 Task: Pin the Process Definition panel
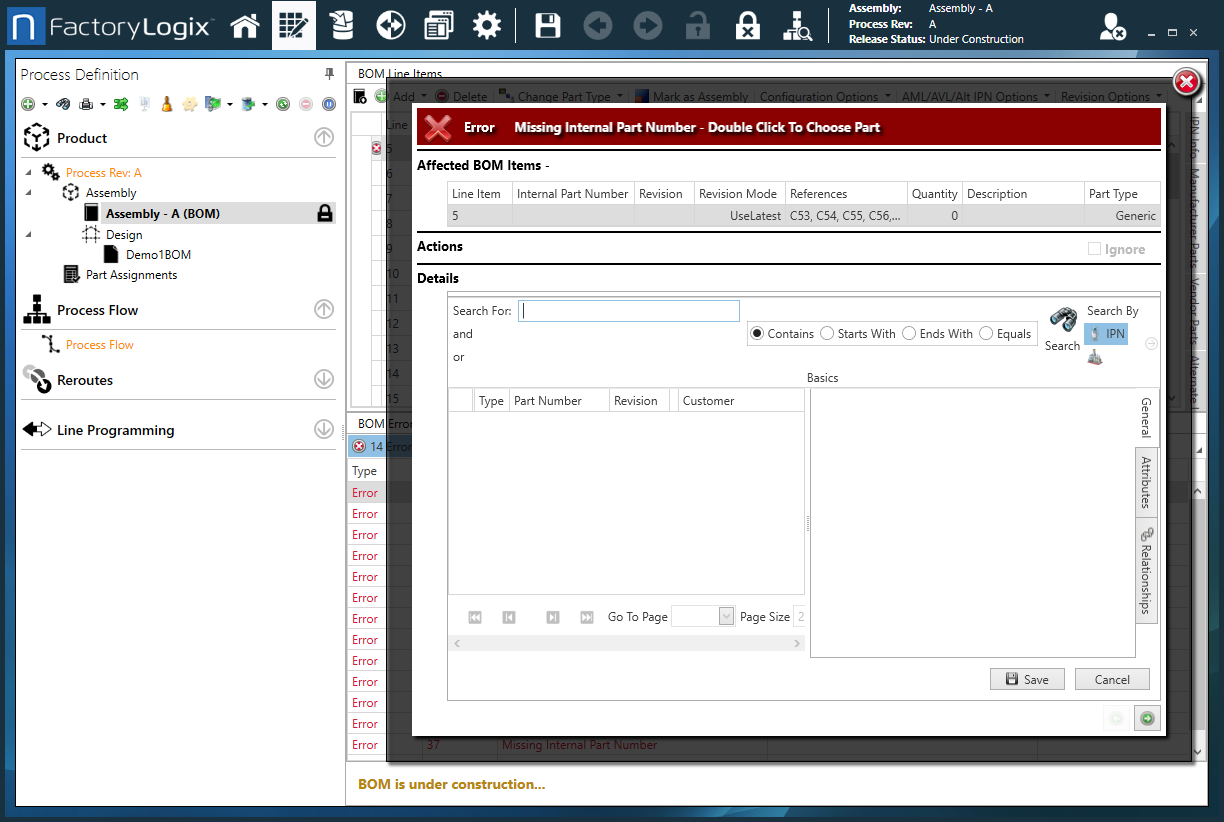(x=328, y=73)
